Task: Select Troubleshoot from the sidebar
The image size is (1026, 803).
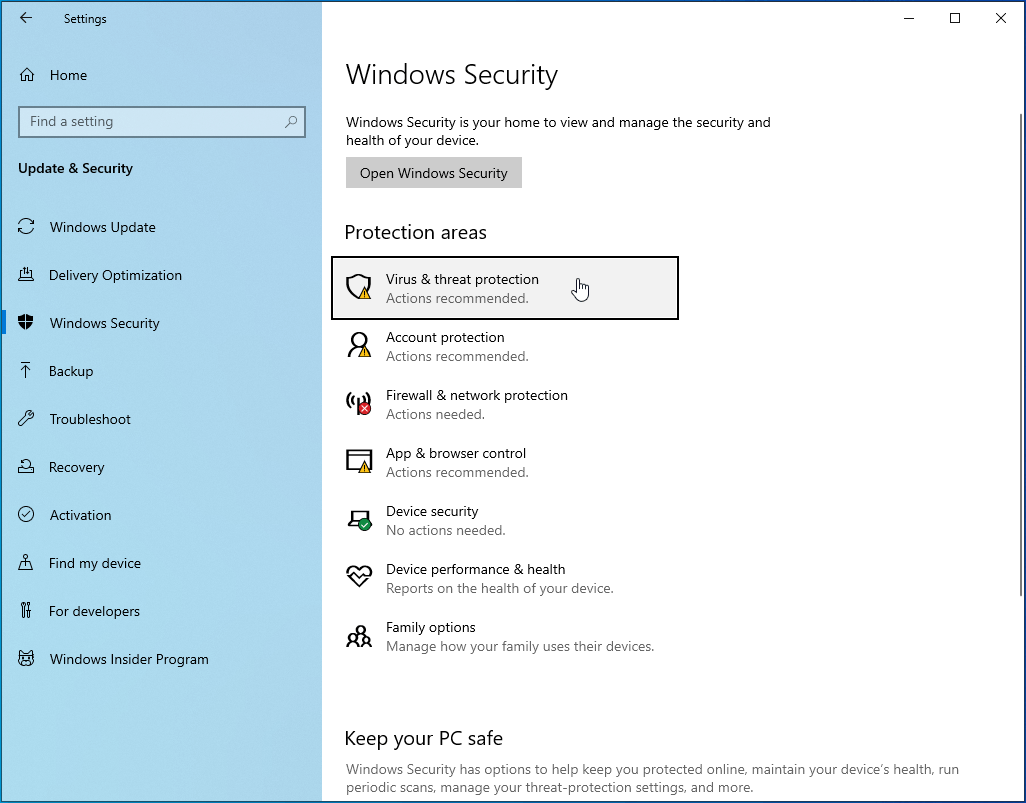Action: point(90,419)
